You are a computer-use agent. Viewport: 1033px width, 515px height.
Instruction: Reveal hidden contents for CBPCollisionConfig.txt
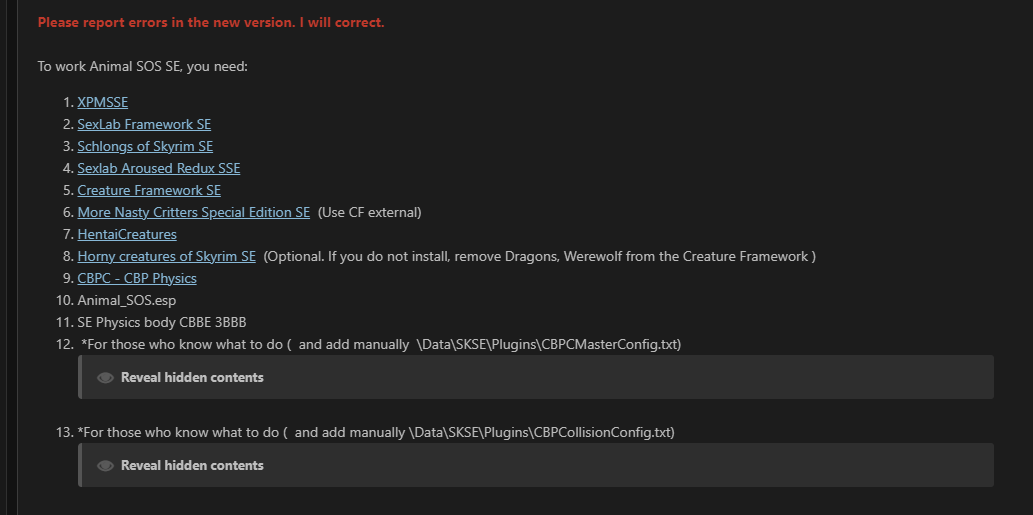[192, 466]
